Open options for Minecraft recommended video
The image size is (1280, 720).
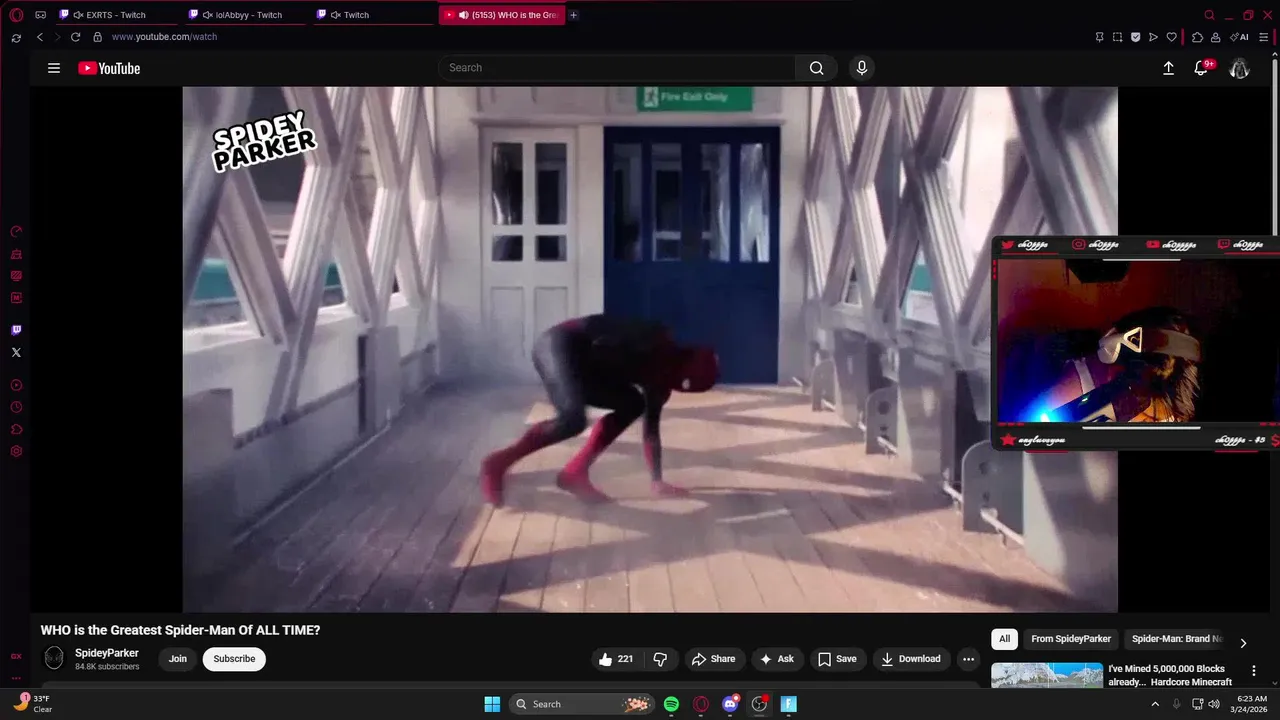1253,671
